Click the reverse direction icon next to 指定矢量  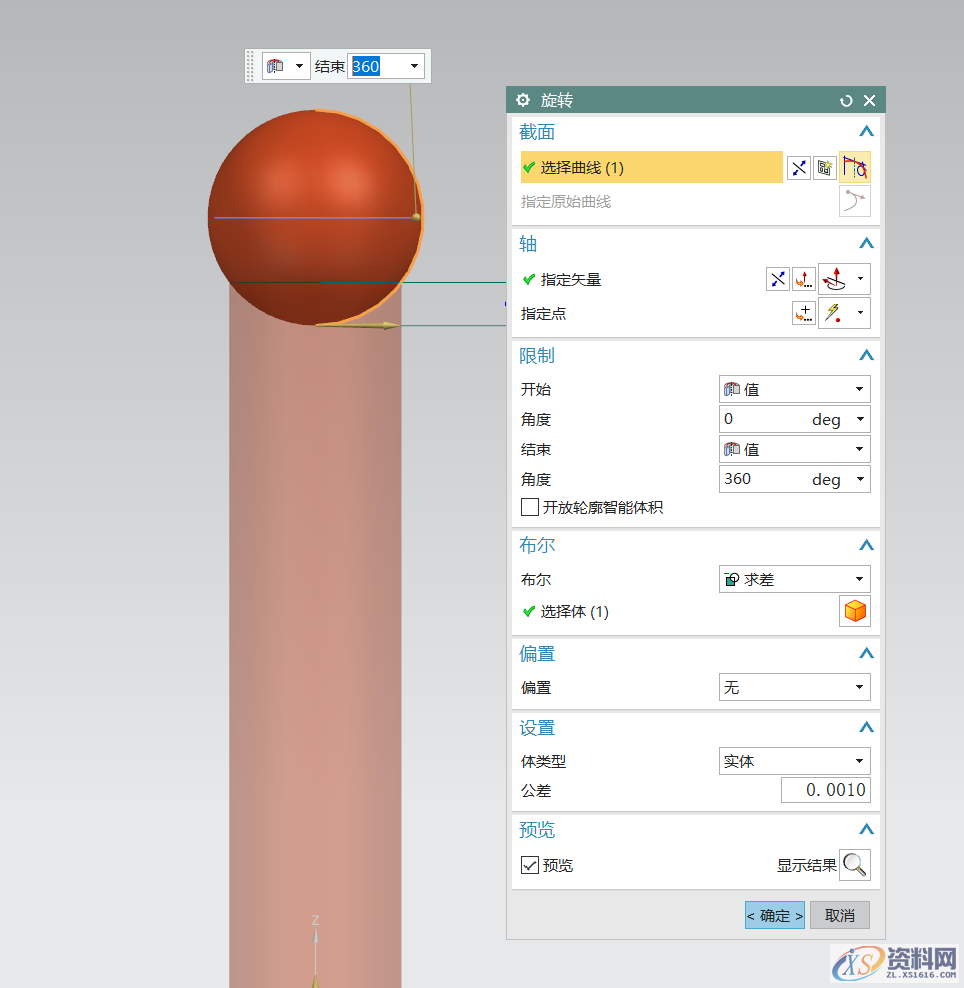click(x=778, y=280)
